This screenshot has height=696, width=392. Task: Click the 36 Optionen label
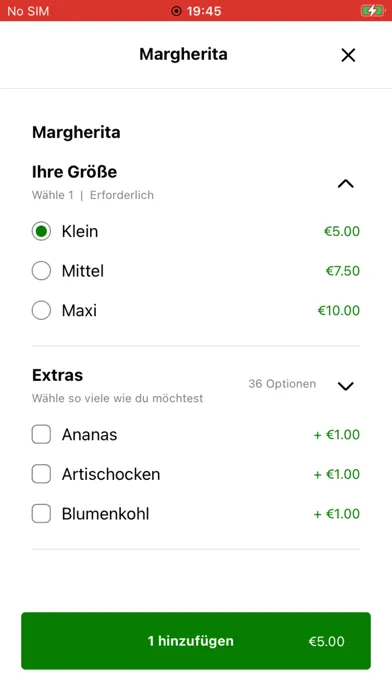(282, 384)
